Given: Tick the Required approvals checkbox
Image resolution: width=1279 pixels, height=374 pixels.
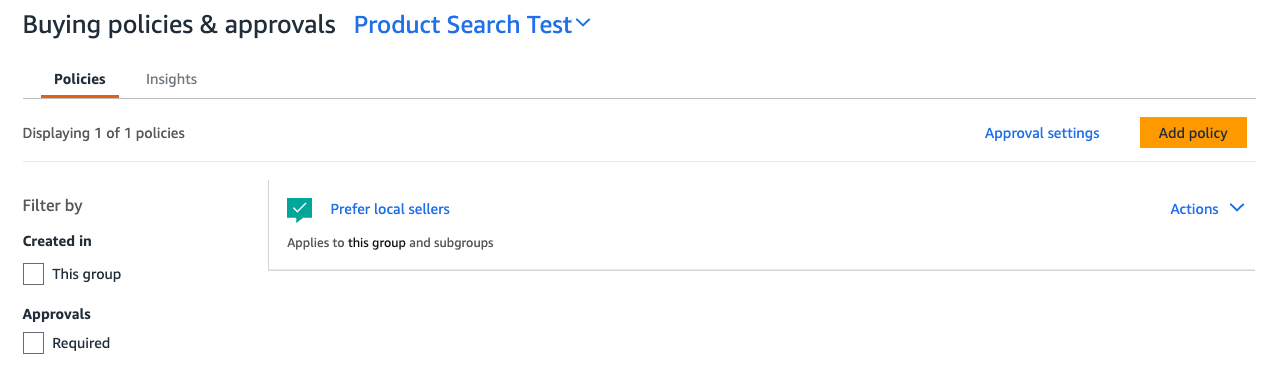Looking at the screenshot, I should (x=33, y=343).
